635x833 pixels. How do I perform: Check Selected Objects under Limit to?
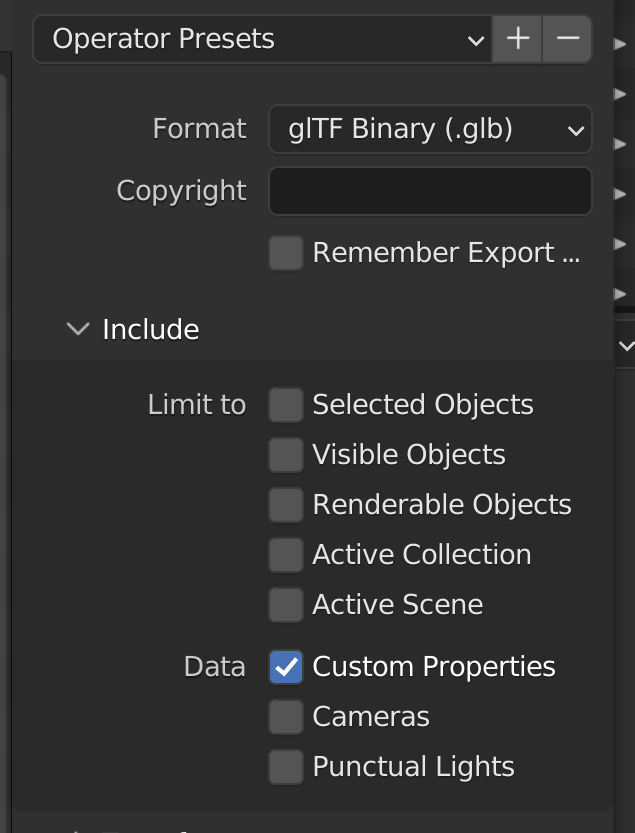click(x=286, y=405)
